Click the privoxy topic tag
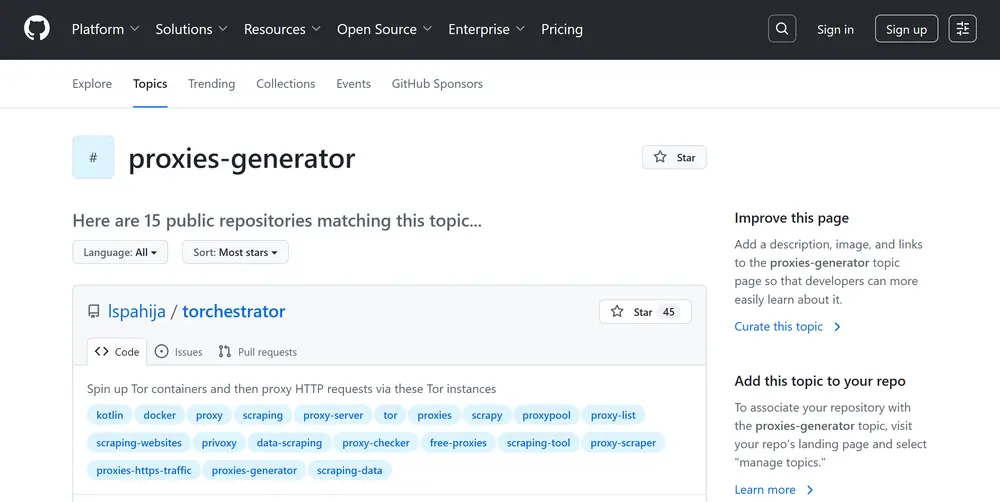The height and width of the screenshot is (502, 1000). pyautogui.click(x=219, y=443)
